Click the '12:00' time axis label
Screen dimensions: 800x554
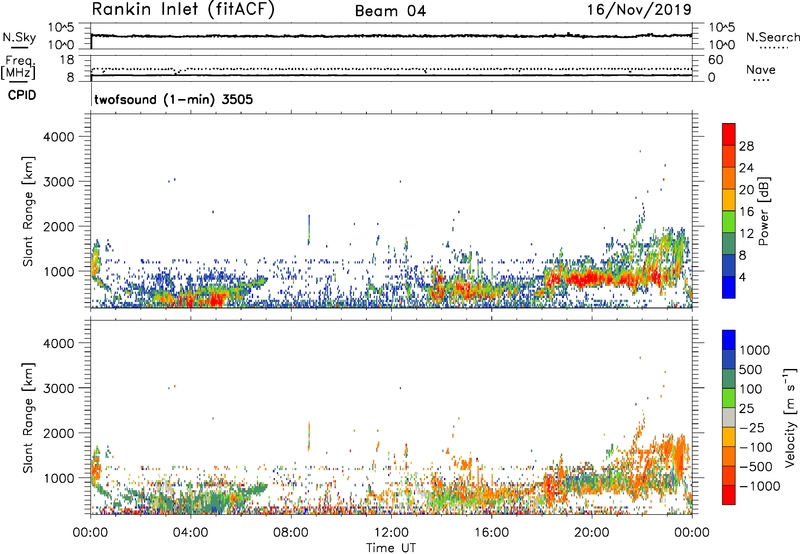click(x=391, y=533)
